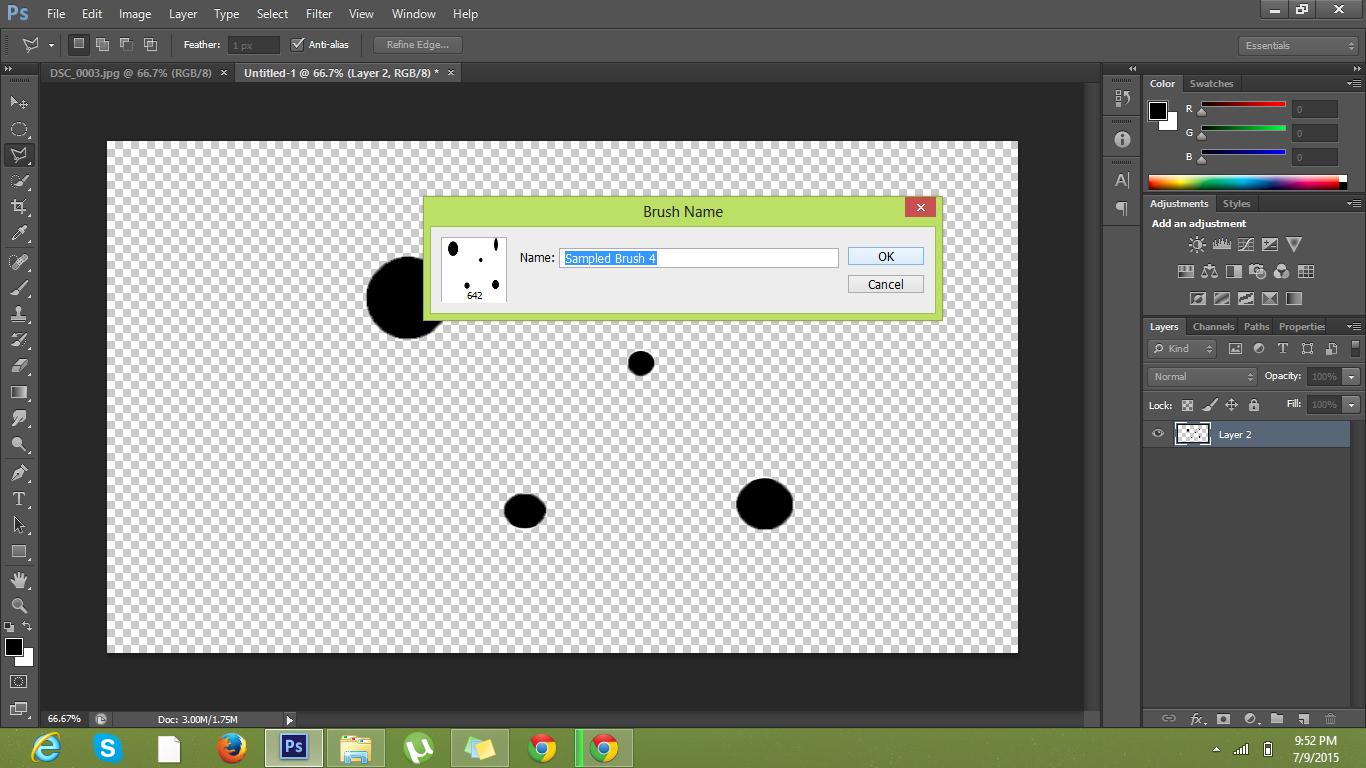Open the tool preset picker arrow
Viewport: 1366px width, 768px height.
tap(51, 45)
